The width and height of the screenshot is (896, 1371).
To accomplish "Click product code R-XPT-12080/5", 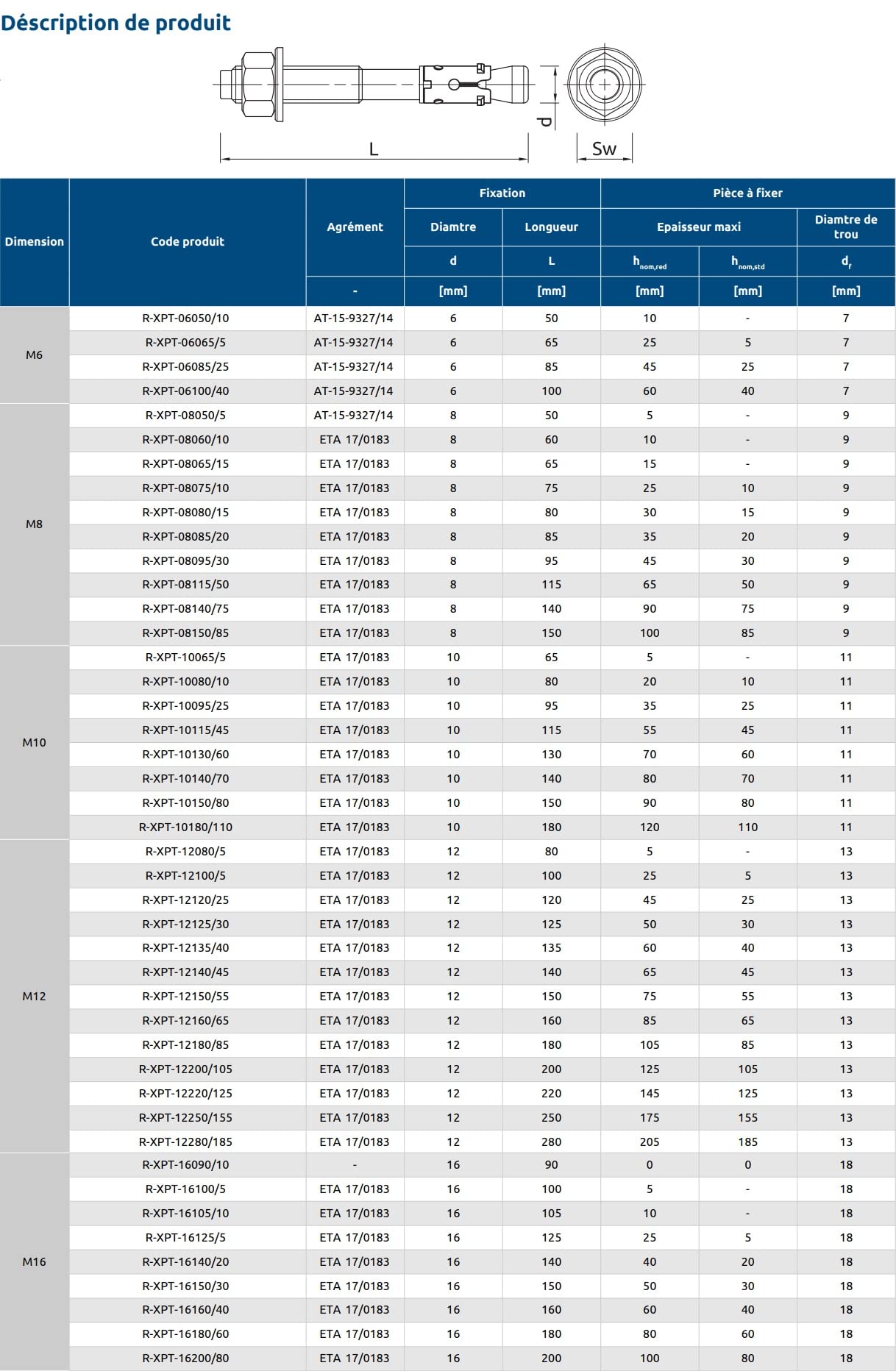I will pyautogui.click(x=186, y=851).
